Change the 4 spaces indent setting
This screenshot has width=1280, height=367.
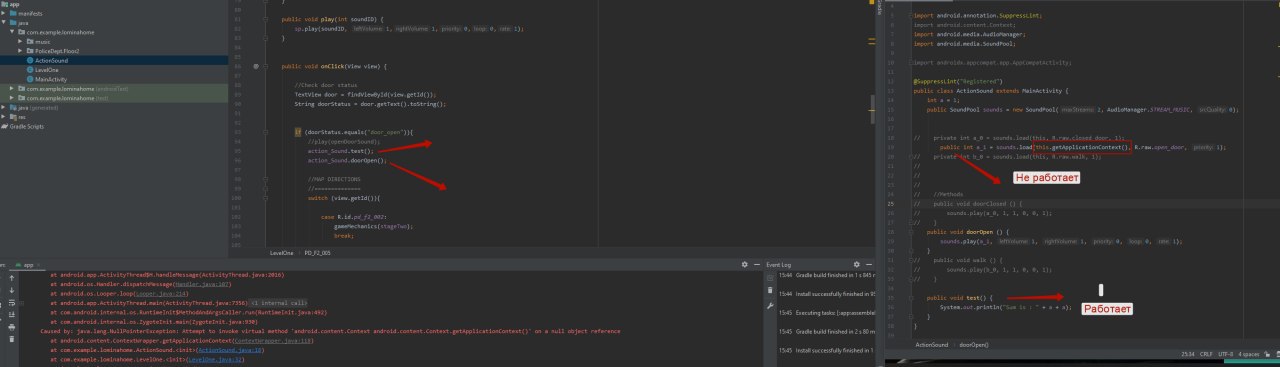tap(1249, 353)
